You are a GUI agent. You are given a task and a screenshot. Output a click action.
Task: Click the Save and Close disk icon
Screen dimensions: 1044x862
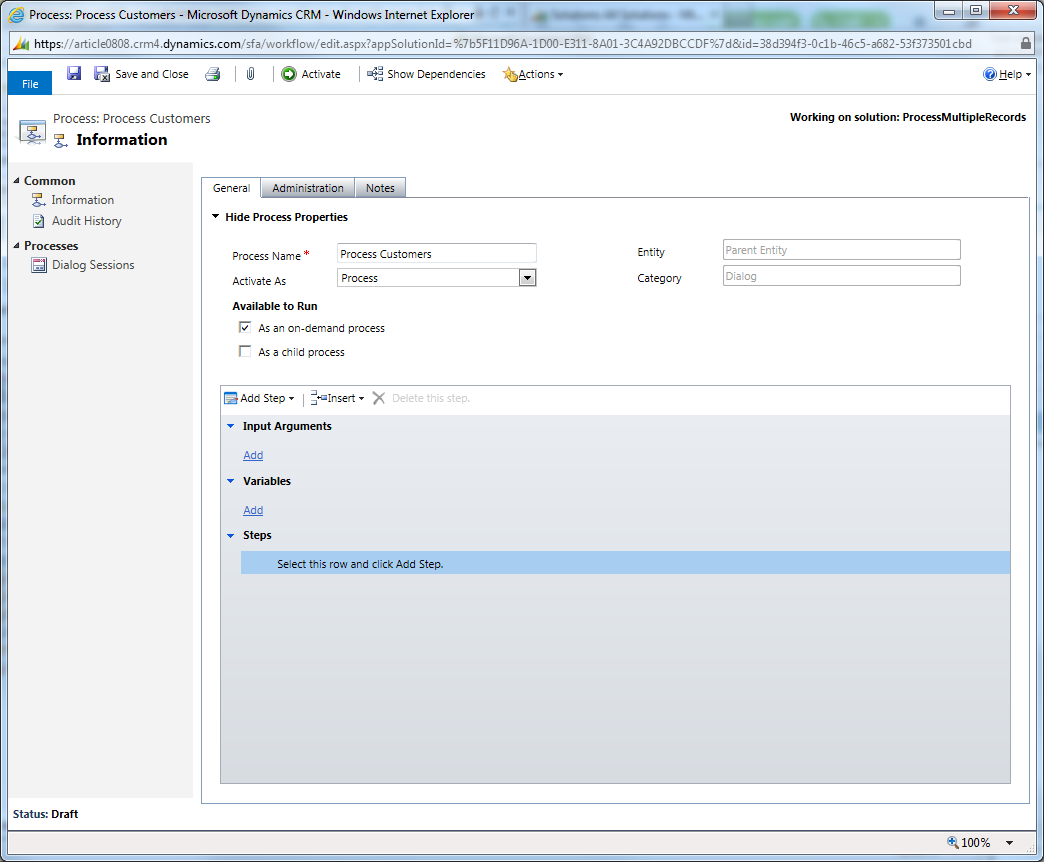coord(101,74)
